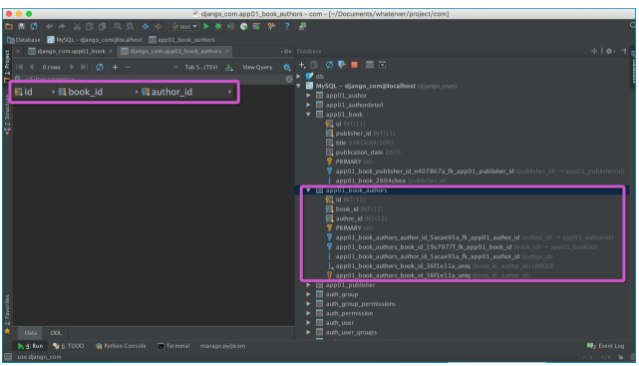This screenshot has width=639, height=366.
Task: Expand the db data source node
Action: (x=299, y=76)
